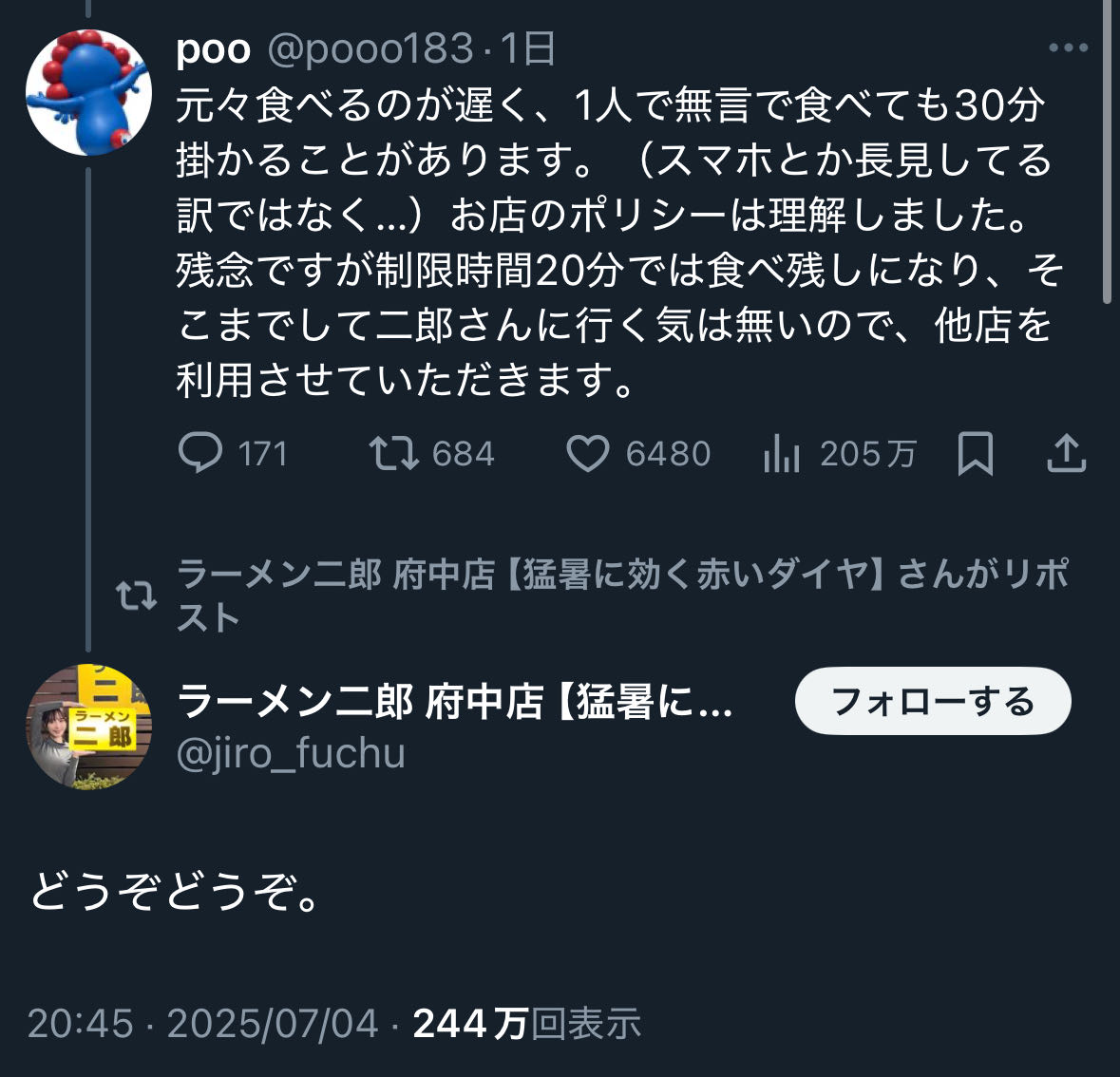Screen dimensions: 1120x1077
Task: Repost poo's post via retweet icon
Action: (x=393, y=453)
